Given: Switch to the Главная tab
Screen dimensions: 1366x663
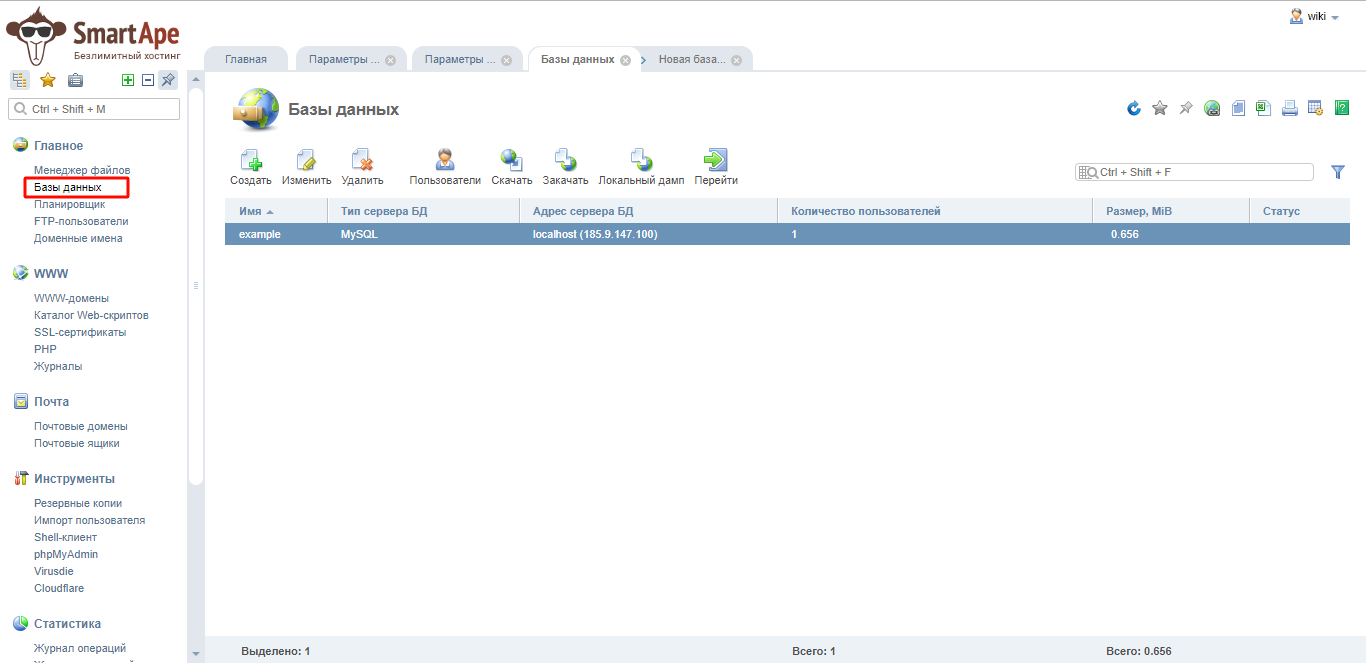Looking at the screenshot, I should coord(246,59).
